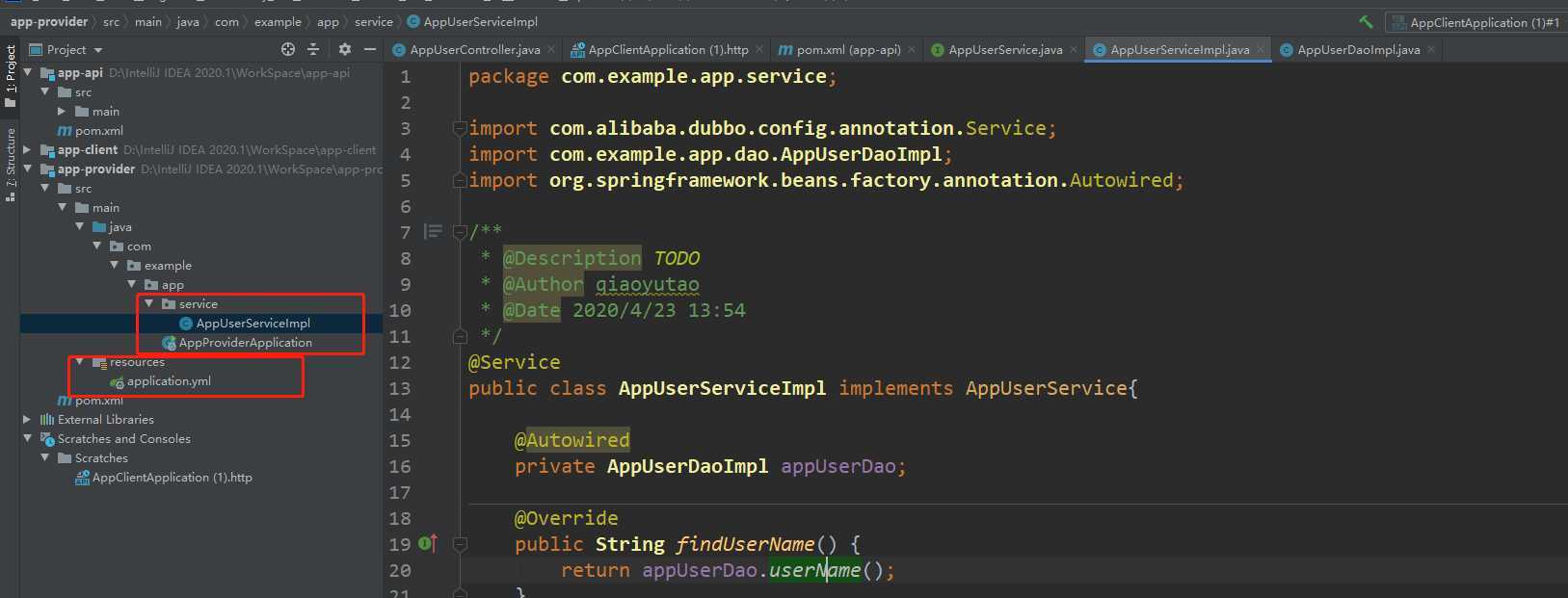Fold the Javadoc comment at line 7
The image size is (1568, 598).
(x=460, y=231)
